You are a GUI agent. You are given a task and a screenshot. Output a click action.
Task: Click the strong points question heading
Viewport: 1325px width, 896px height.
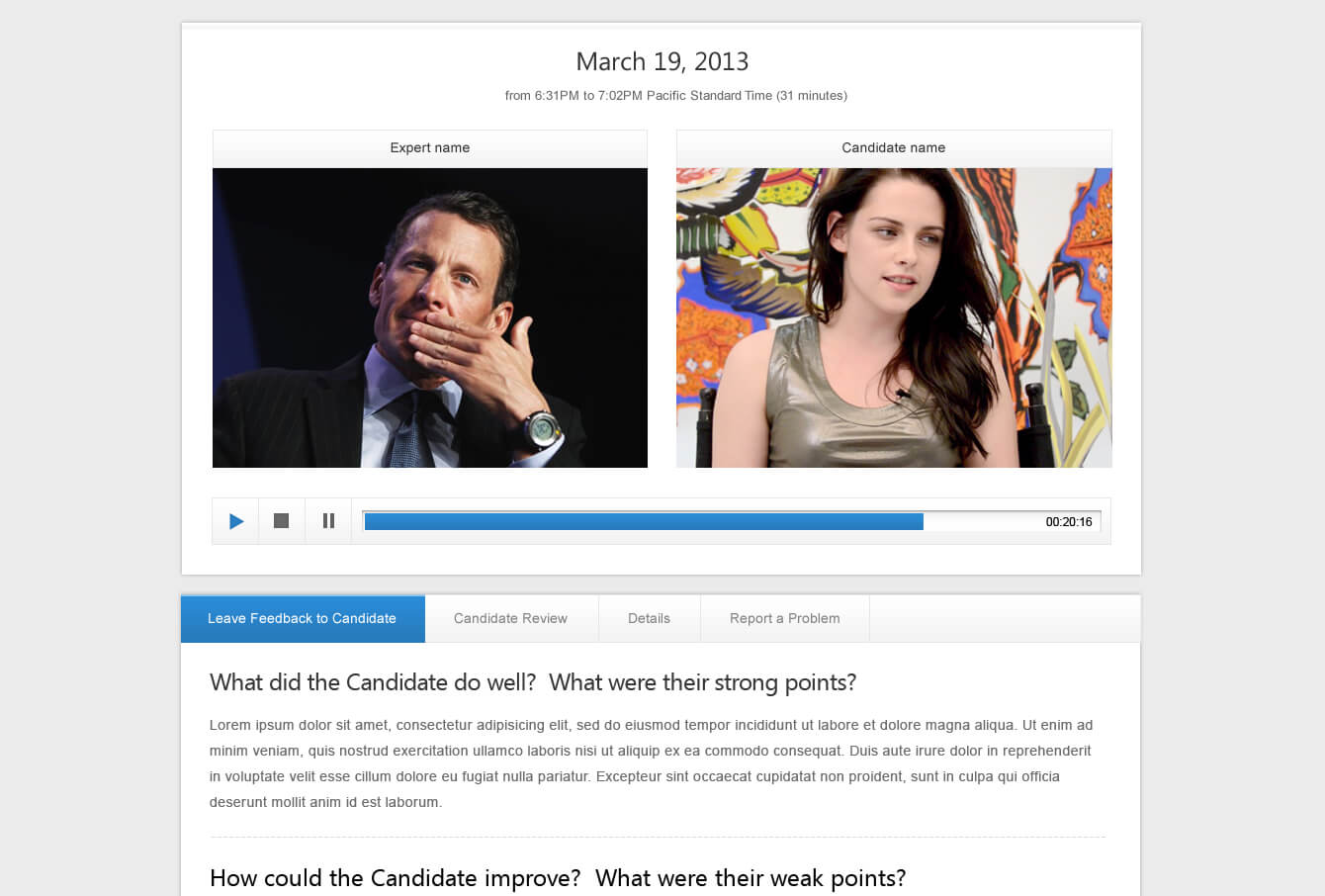click(533, 682)
